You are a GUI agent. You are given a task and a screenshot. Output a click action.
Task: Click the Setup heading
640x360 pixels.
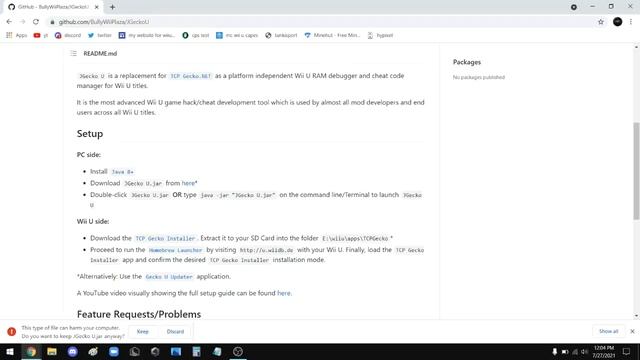[90, 134]
